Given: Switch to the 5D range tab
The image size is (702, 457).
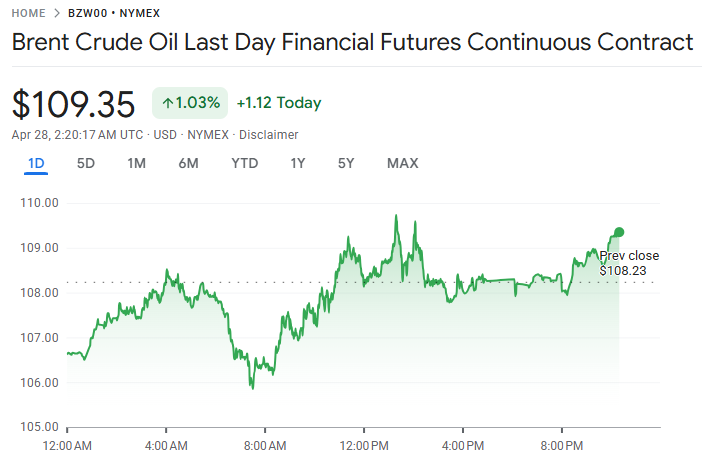Looking at the screenshot, I should (86, 163).
